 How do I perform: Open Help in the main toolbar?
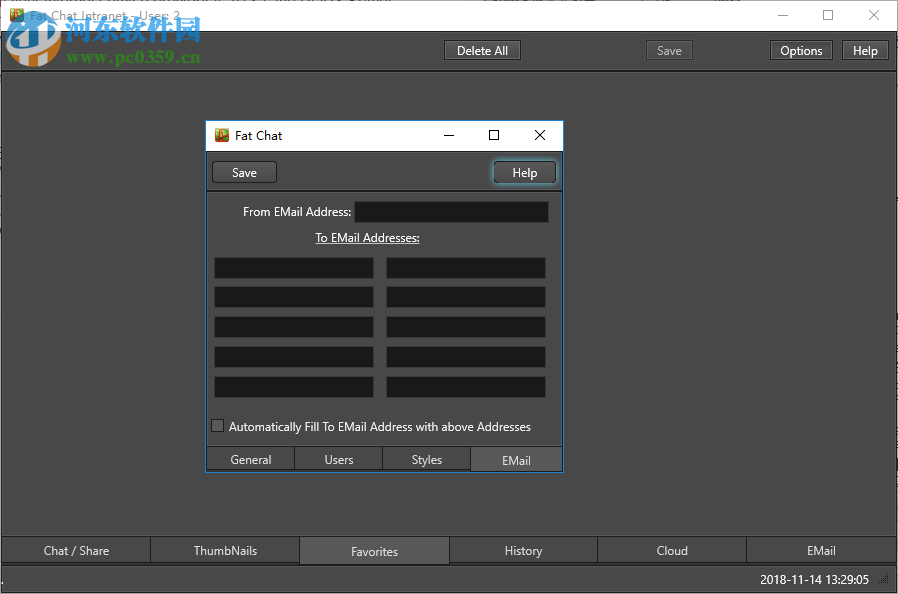tap(865, 50)
